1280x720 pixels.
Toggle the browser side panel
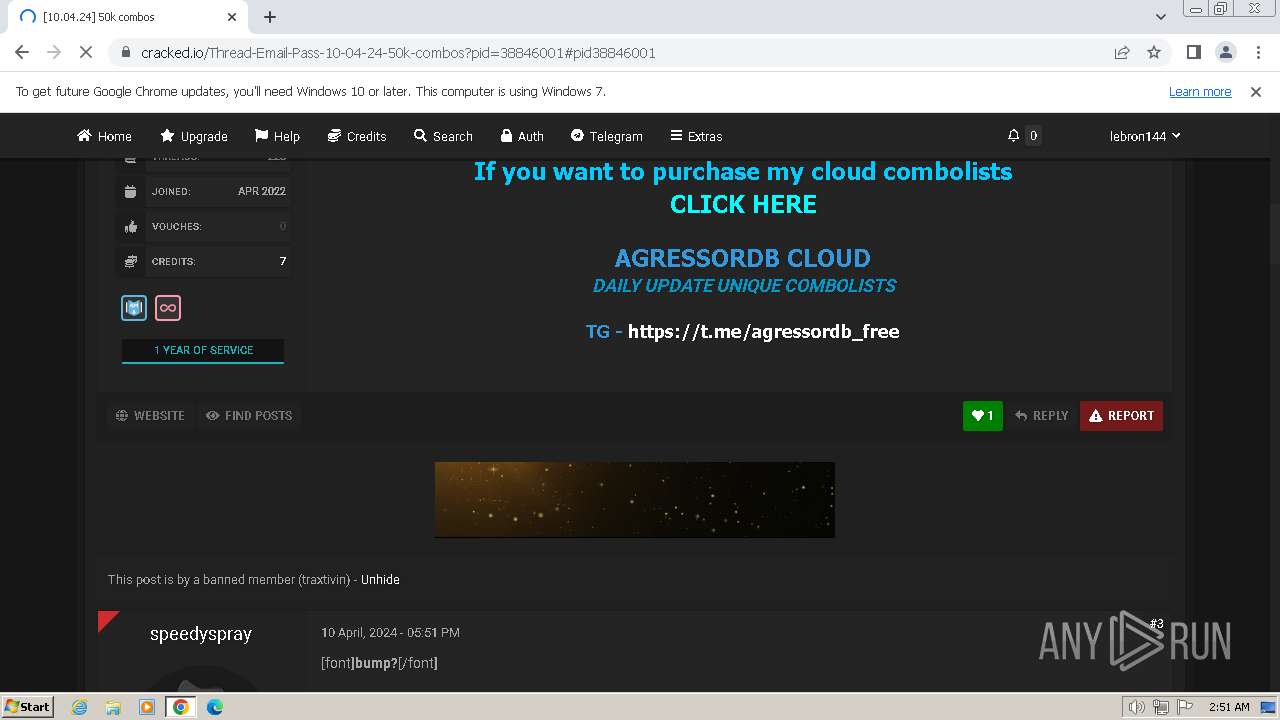click(1193, 52)
